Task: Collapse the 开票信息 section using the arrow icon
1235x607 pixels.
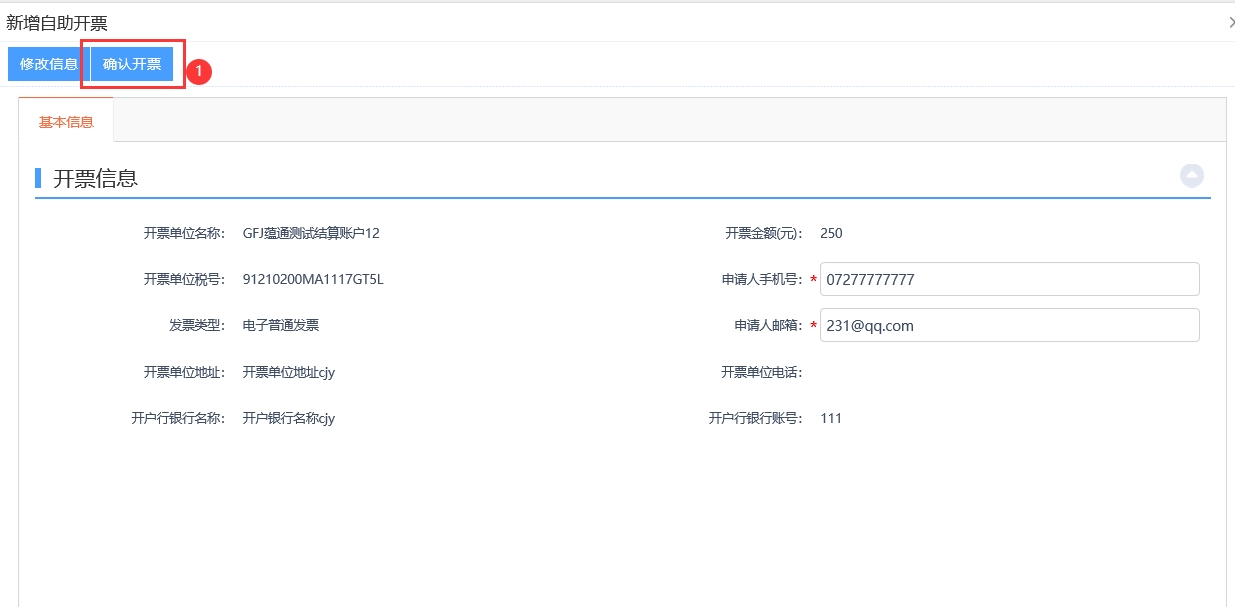Action: pyautogui.click(x=1191, y=176)
